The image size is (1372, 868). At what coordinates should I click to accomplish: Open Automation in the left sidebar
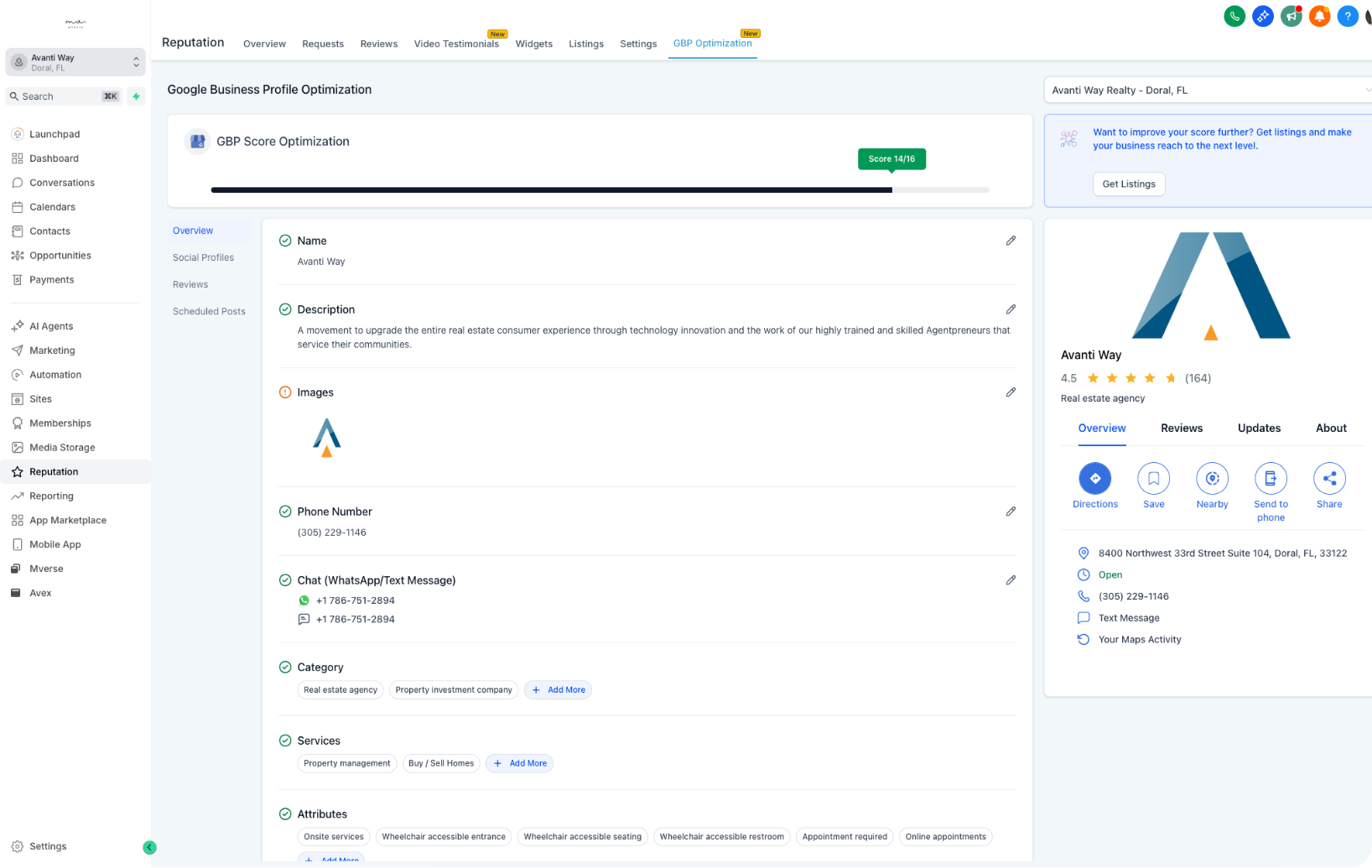click(55, 375)
